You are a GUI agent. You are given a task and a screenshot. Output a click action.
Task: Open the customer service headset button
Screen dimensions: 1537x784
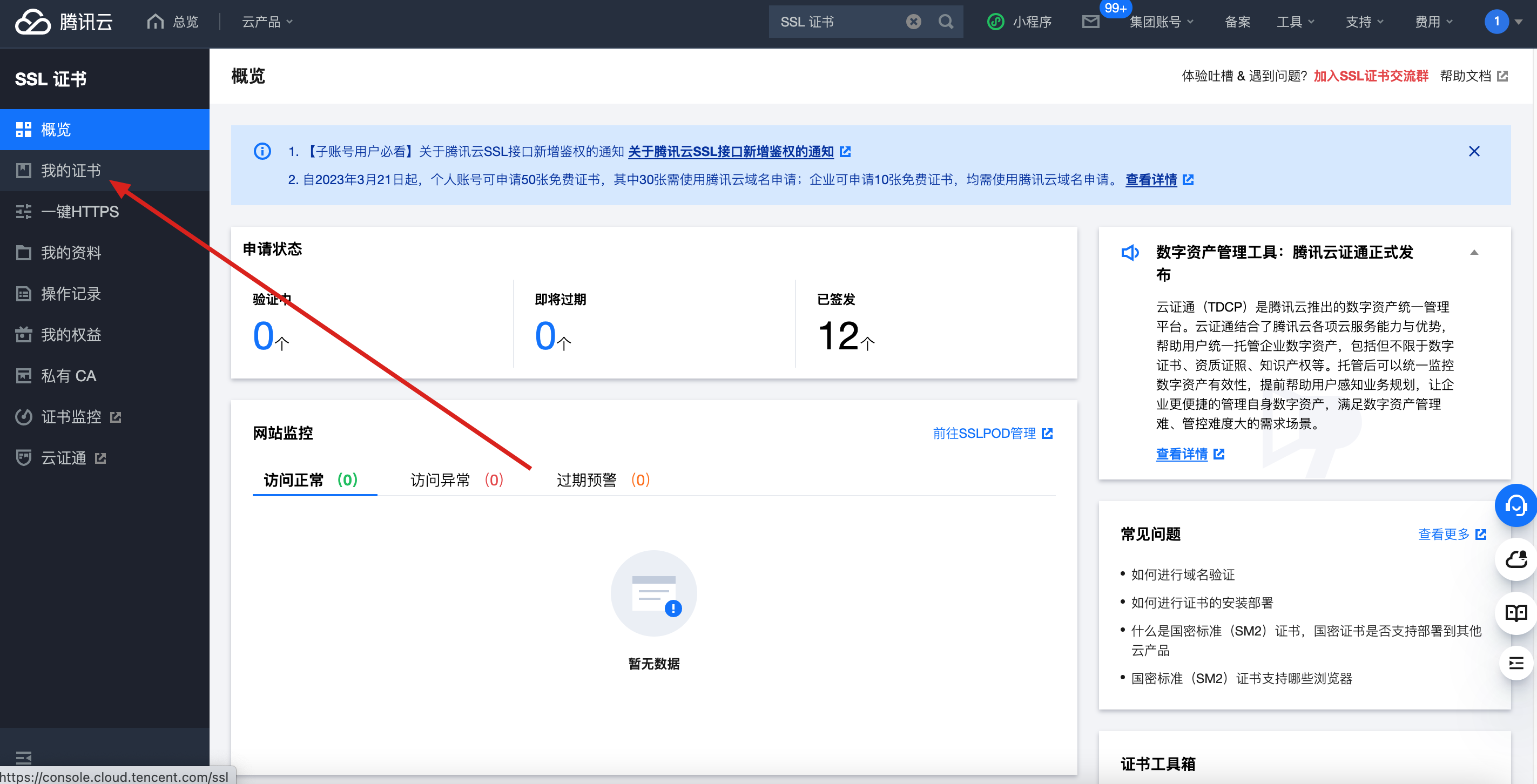click(x=1515, y=505)
